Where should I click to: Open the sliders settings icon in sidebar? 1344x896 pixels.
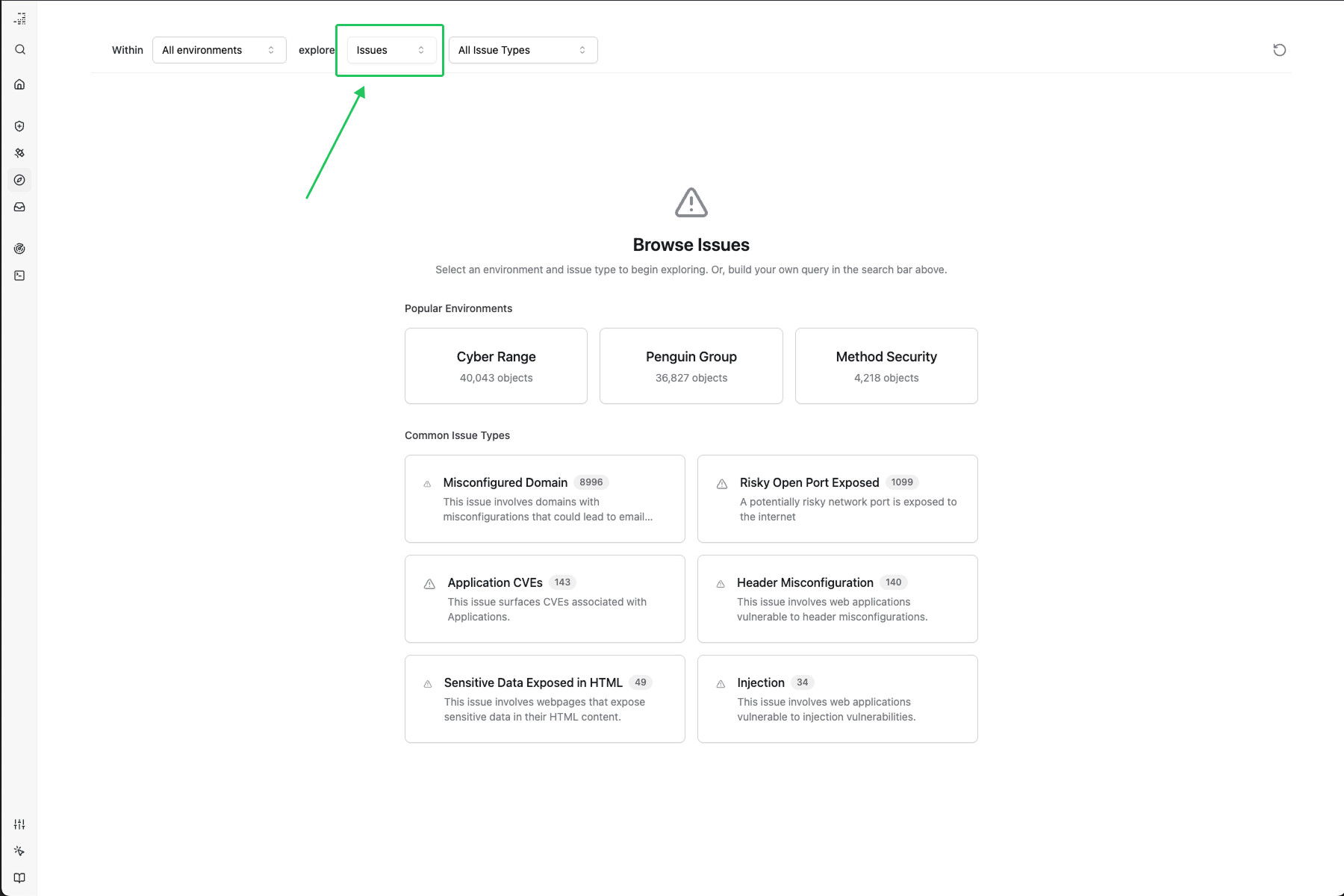point(20,824)
